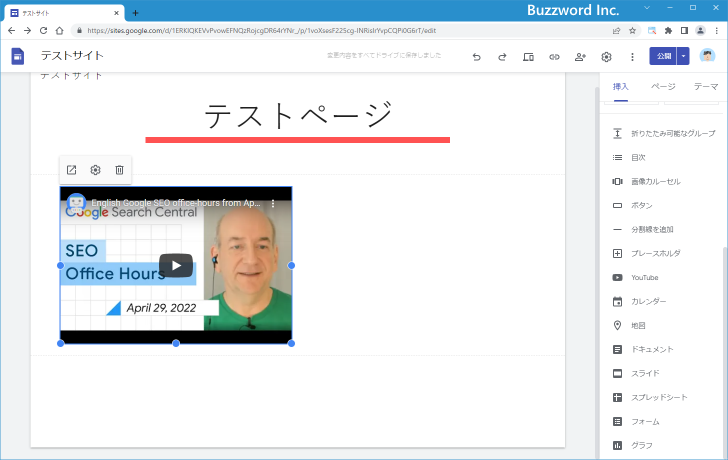The image size is (728, 460).
Task: Click the bottom-right resize handle of video
Action: tap(291, 343)
